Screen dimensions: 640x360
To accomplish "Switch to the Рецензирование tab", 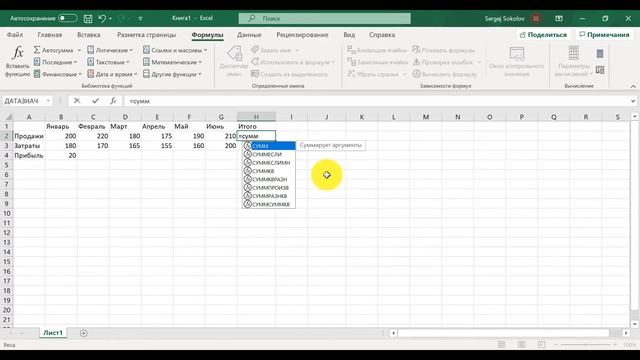I will point(302,35).
